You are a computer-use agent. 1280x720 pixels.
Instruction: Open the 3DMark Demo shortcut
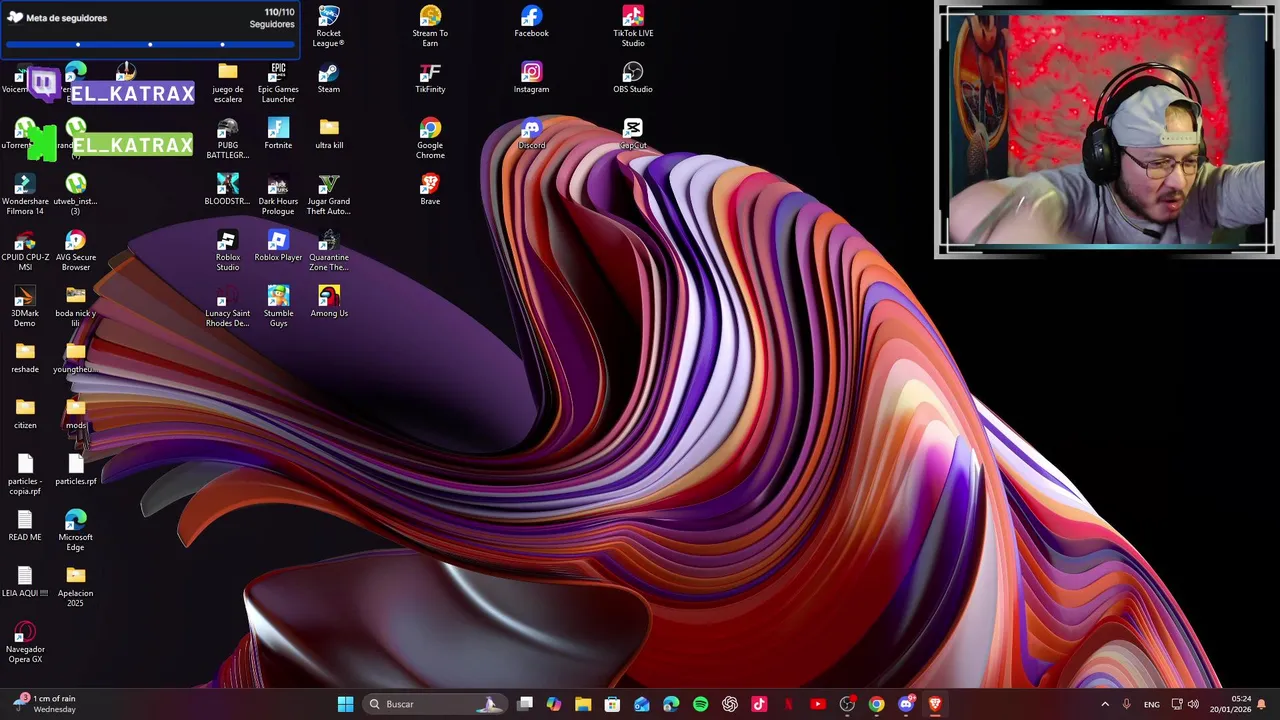coord(25,306)
